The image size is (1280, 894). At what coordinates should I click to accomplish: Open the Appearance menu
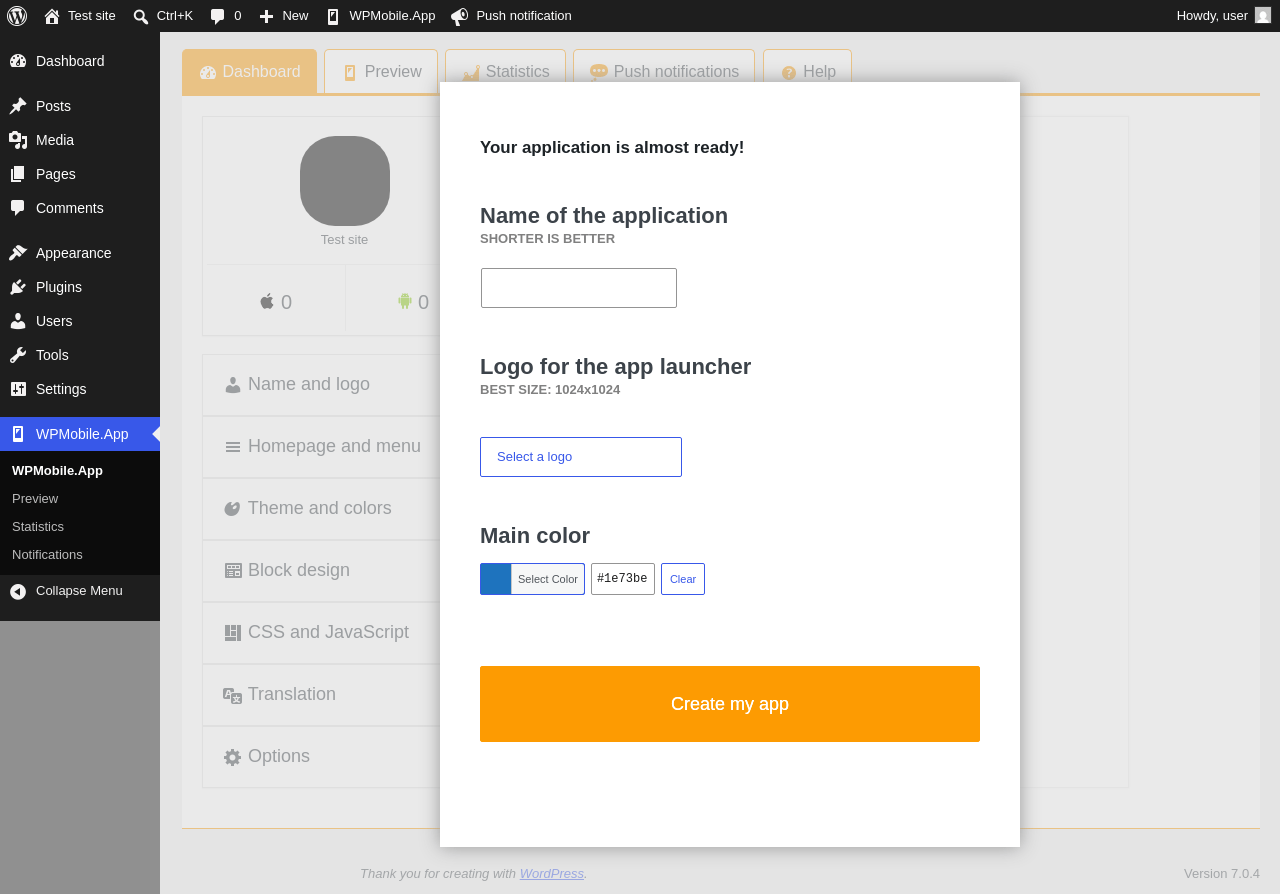click(80, 253)
